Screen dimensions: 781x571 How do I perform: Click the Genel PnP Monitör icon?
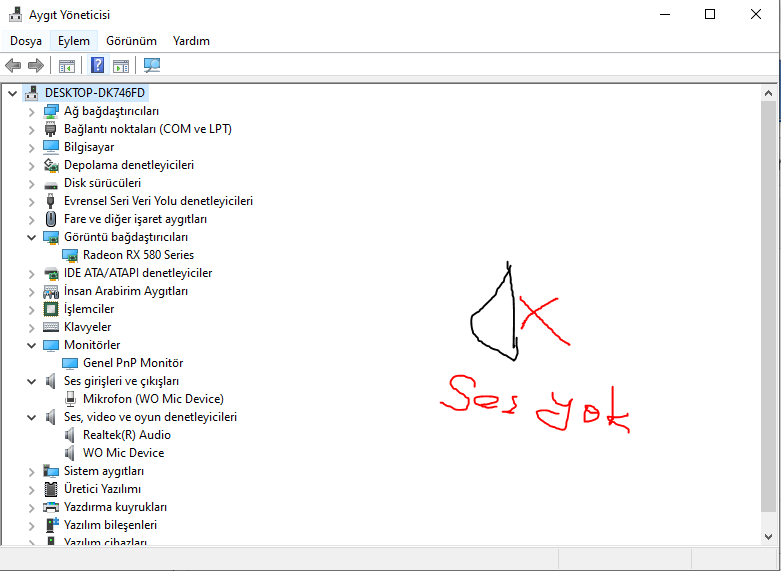[70, 363]
